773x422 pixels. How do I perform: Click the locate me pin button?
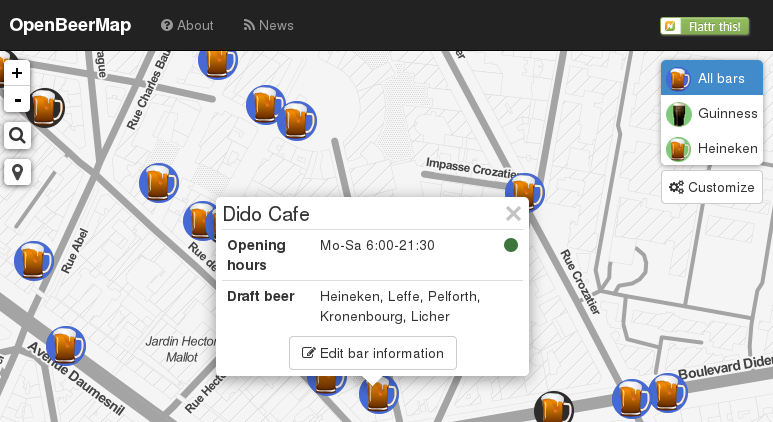tap(17, 172)
